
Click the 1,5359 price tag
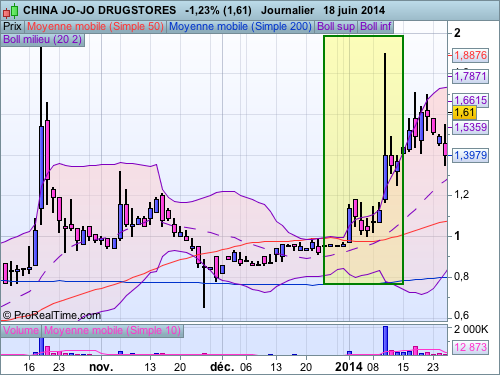[x=470, y=127]
